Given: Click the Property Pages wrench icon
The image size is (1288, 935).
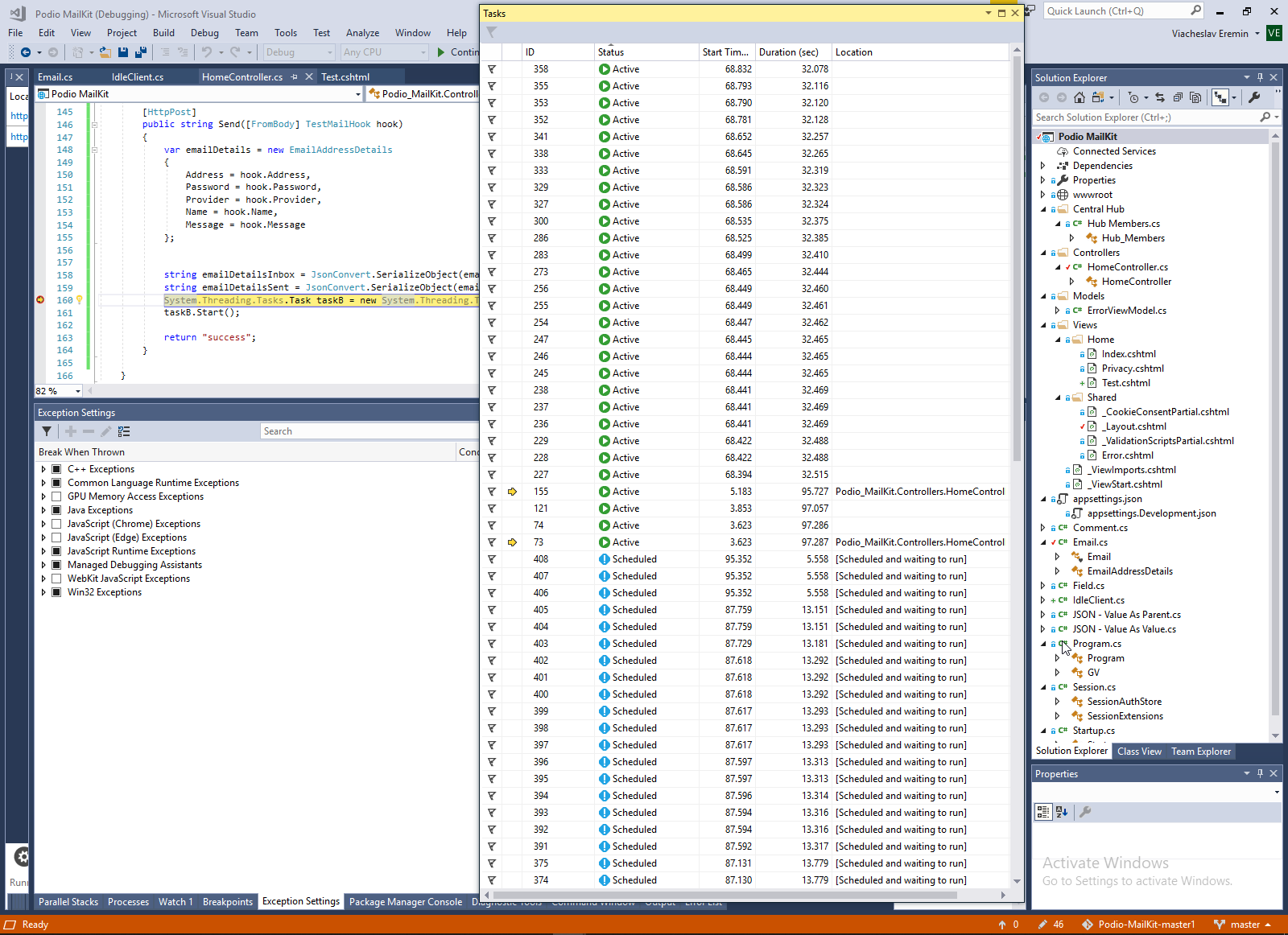Looking at the screenshot, I should click(1085, 812).
